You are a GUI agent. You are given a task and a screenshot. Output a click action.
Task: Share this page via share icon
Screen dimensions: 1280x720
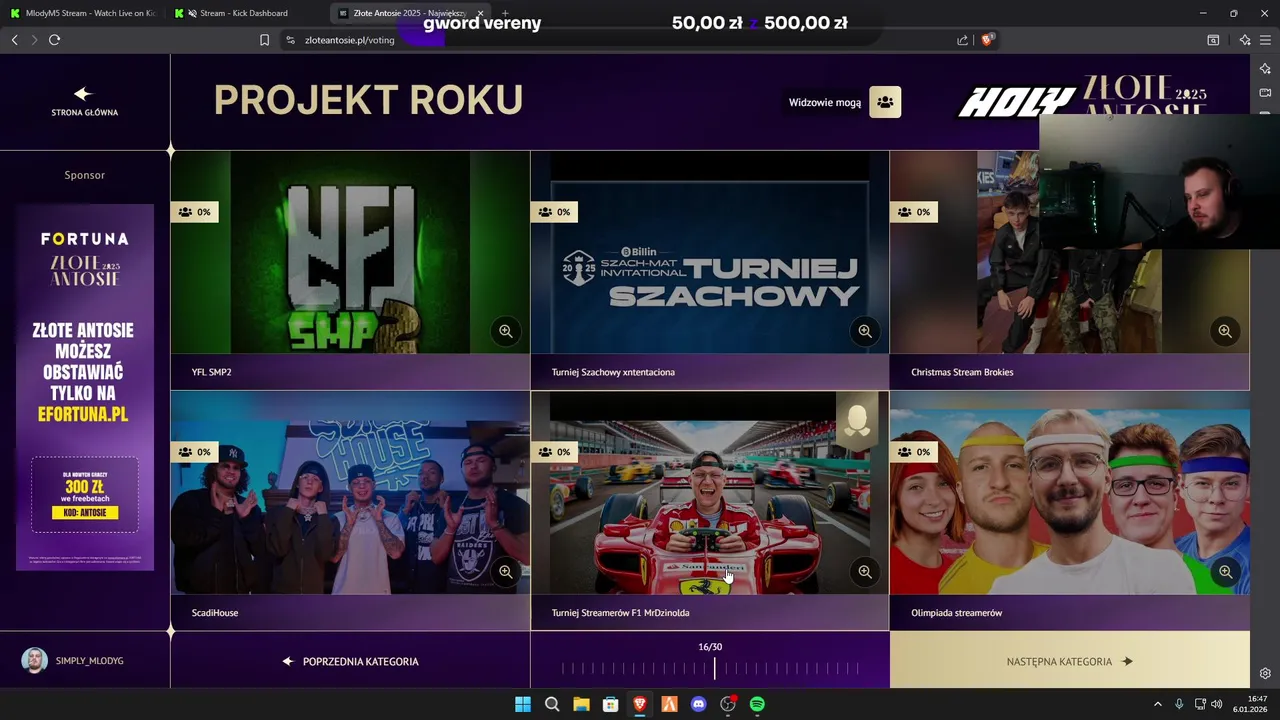(962, 40)
